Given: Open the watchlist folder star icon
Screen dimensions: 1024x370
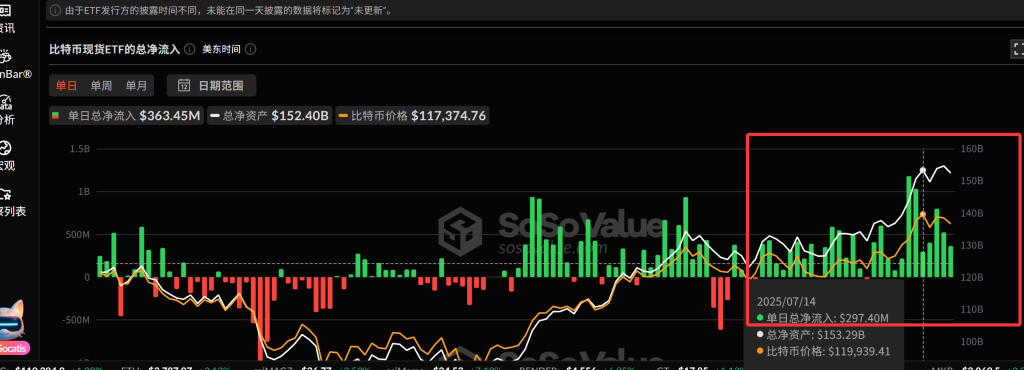Looking at the screenshot, I should pos(7,194).
